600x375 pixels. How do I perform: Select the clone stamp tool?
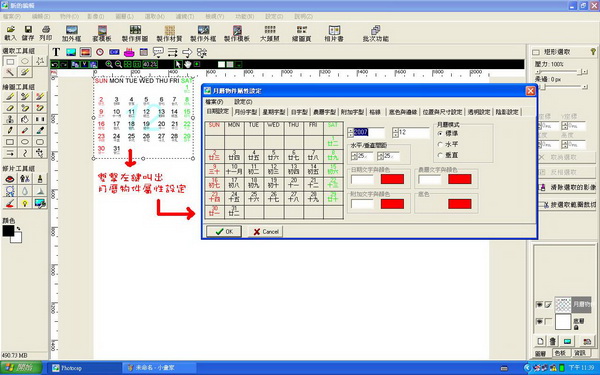(x=10, y=119)
